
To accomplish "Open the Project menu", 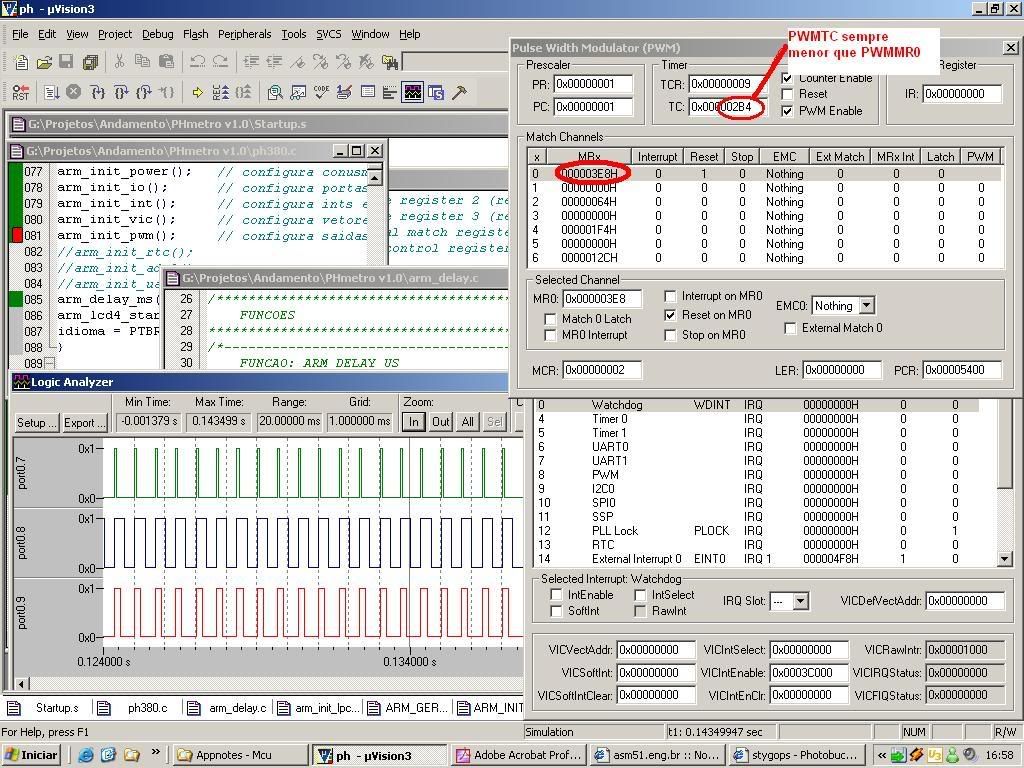I will tap(115, 34).
